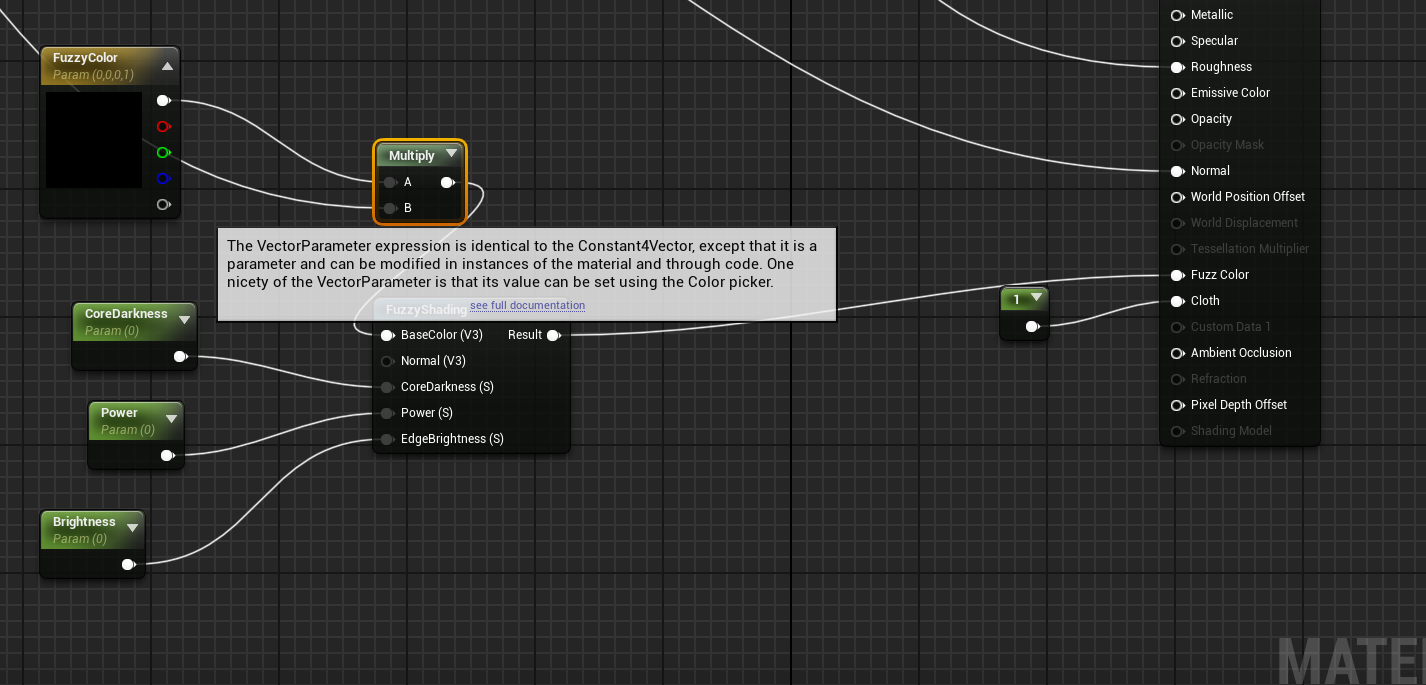Image resolution: width=1426 pixels, height=685 pixels.
Task: Click the Ambient Occlusion input pin
Action: pos(1178,353)
